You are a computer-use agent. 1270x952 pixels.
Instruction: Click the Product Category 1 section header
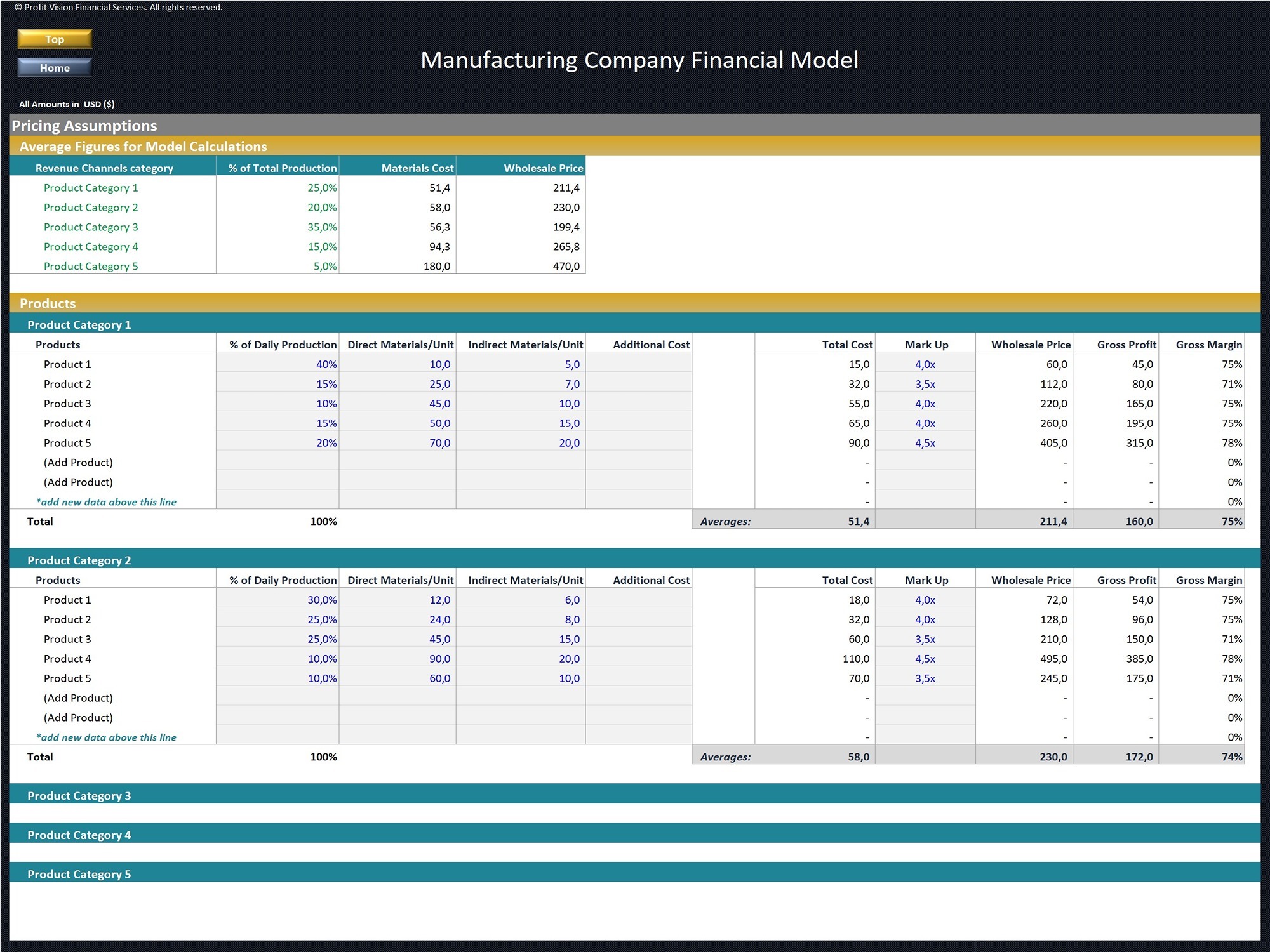(x=635, y=323)
